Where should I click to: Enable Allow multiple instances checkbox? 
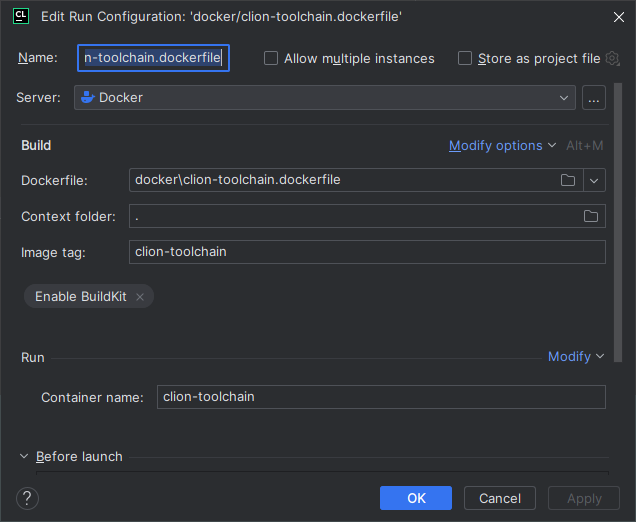[x=271, y=58]
